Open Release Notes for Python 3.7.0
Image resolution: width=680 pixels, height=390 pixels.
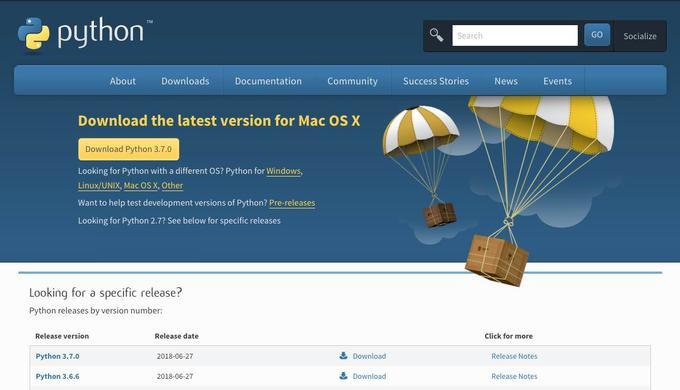coord(514,356)
